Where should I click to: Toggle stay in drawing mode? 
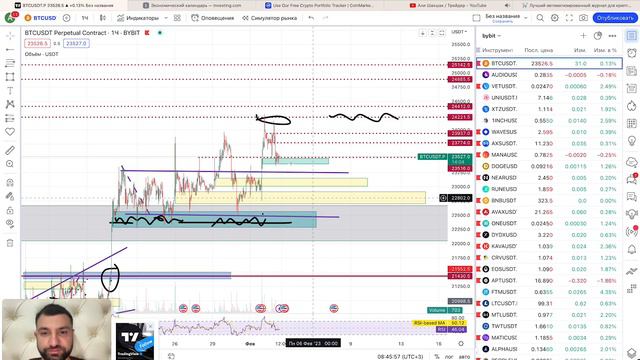[x=10, y=196]
